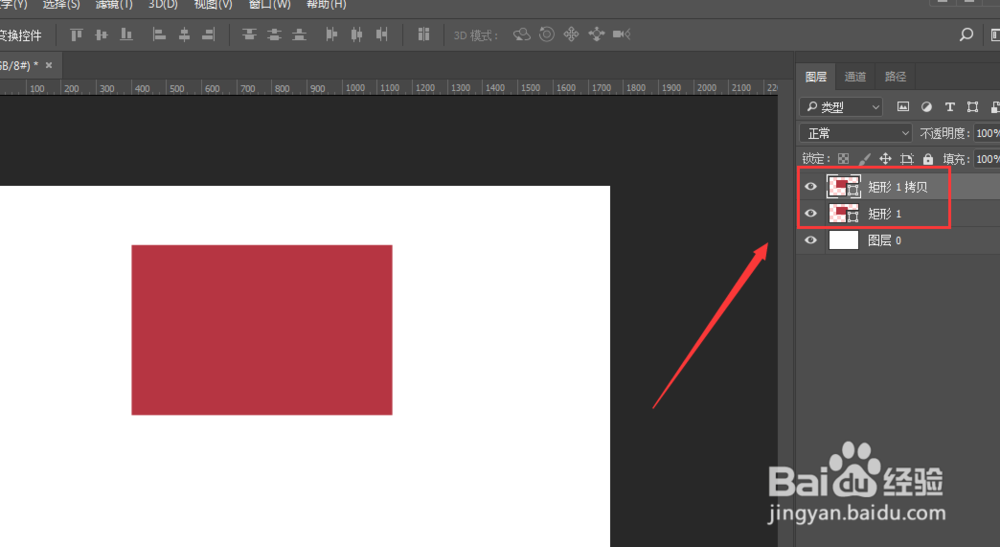Click the align left edges icon
Screen dimensions: 1000x547
coord(159,34)
